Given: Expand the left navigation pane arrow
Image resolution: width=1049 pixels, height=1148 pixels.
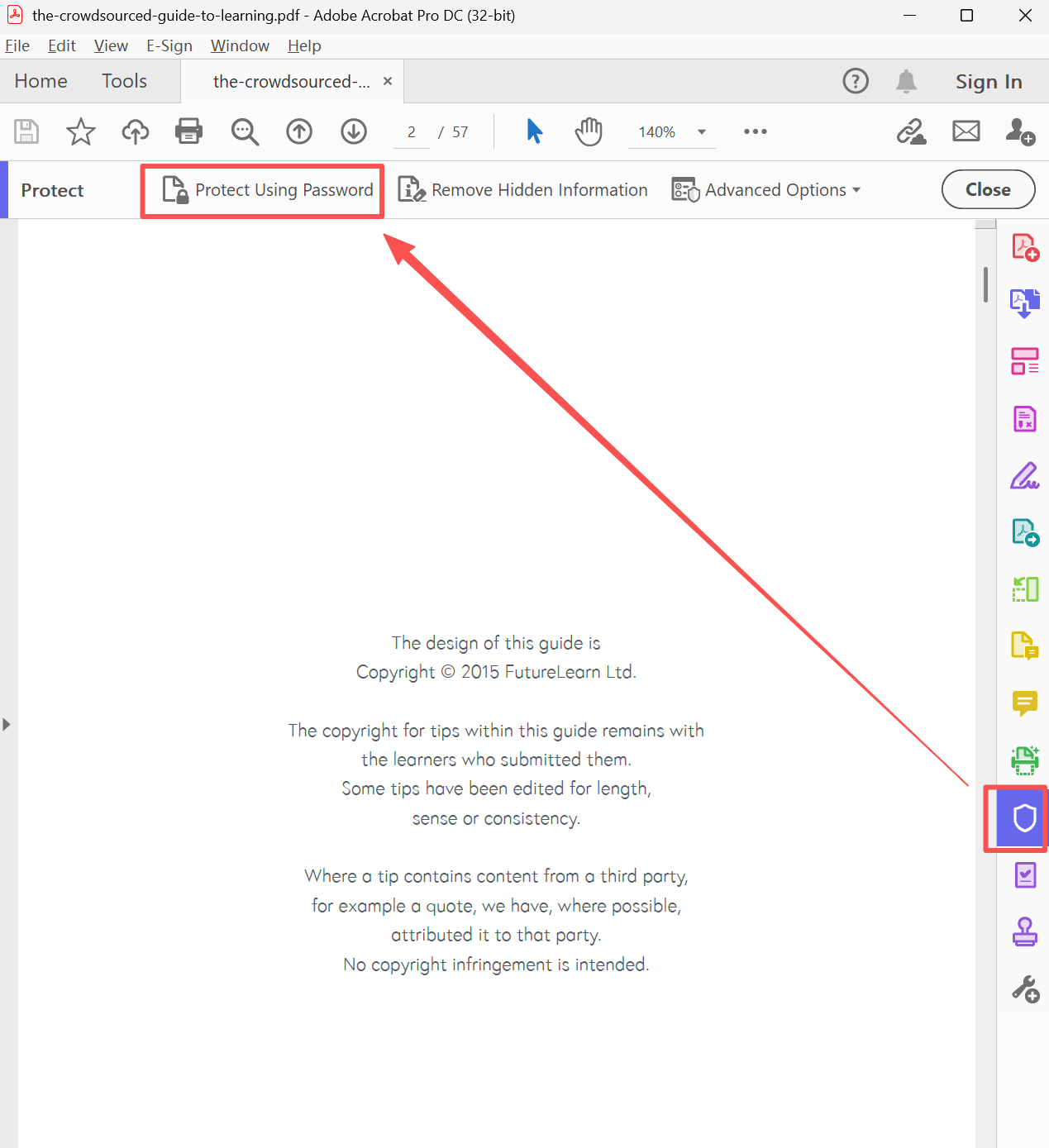Looking at the screenshot, I should 7,724.
